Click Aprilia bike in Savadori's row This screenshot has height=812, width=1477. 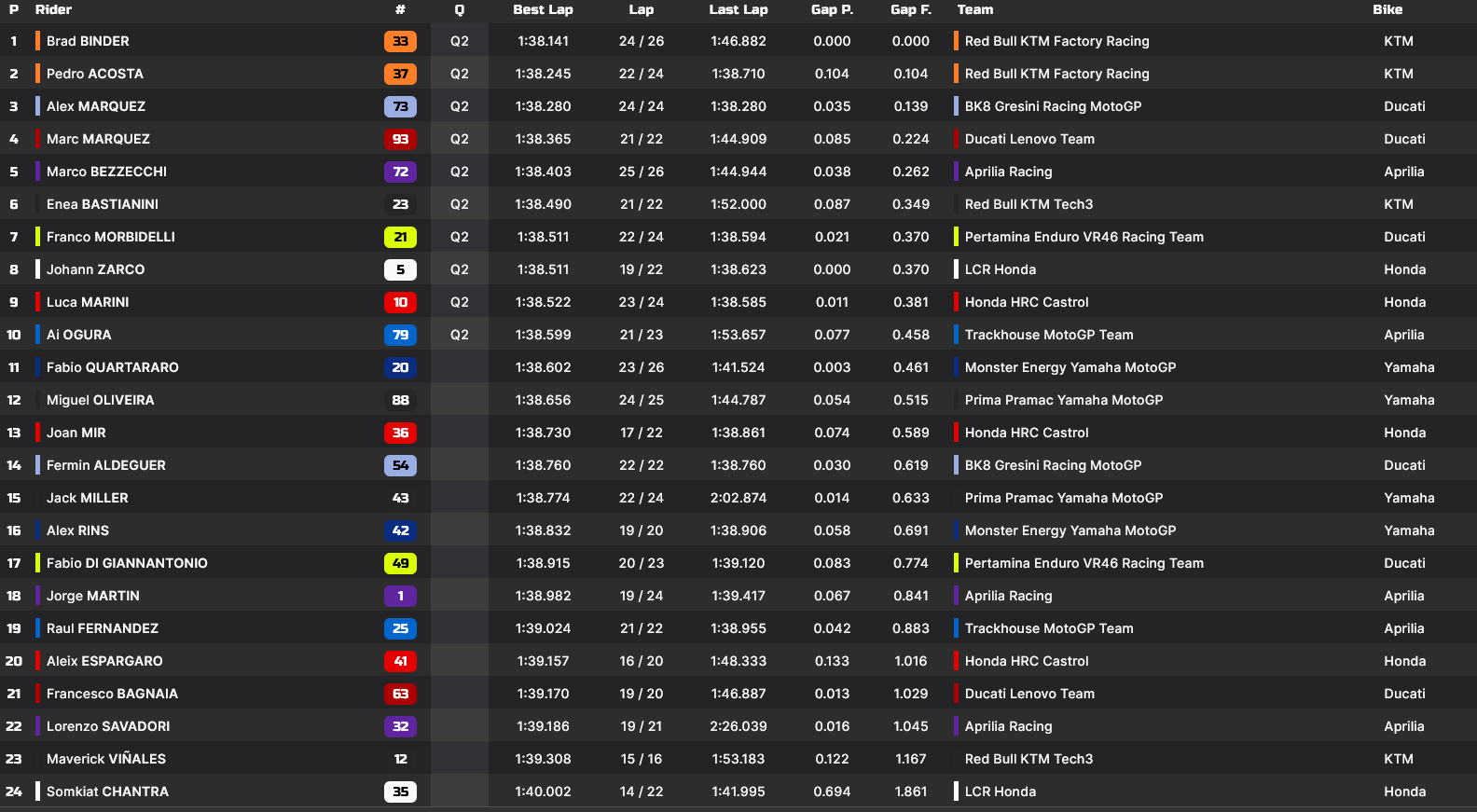pyautogui.click(x=1404, y=726)
